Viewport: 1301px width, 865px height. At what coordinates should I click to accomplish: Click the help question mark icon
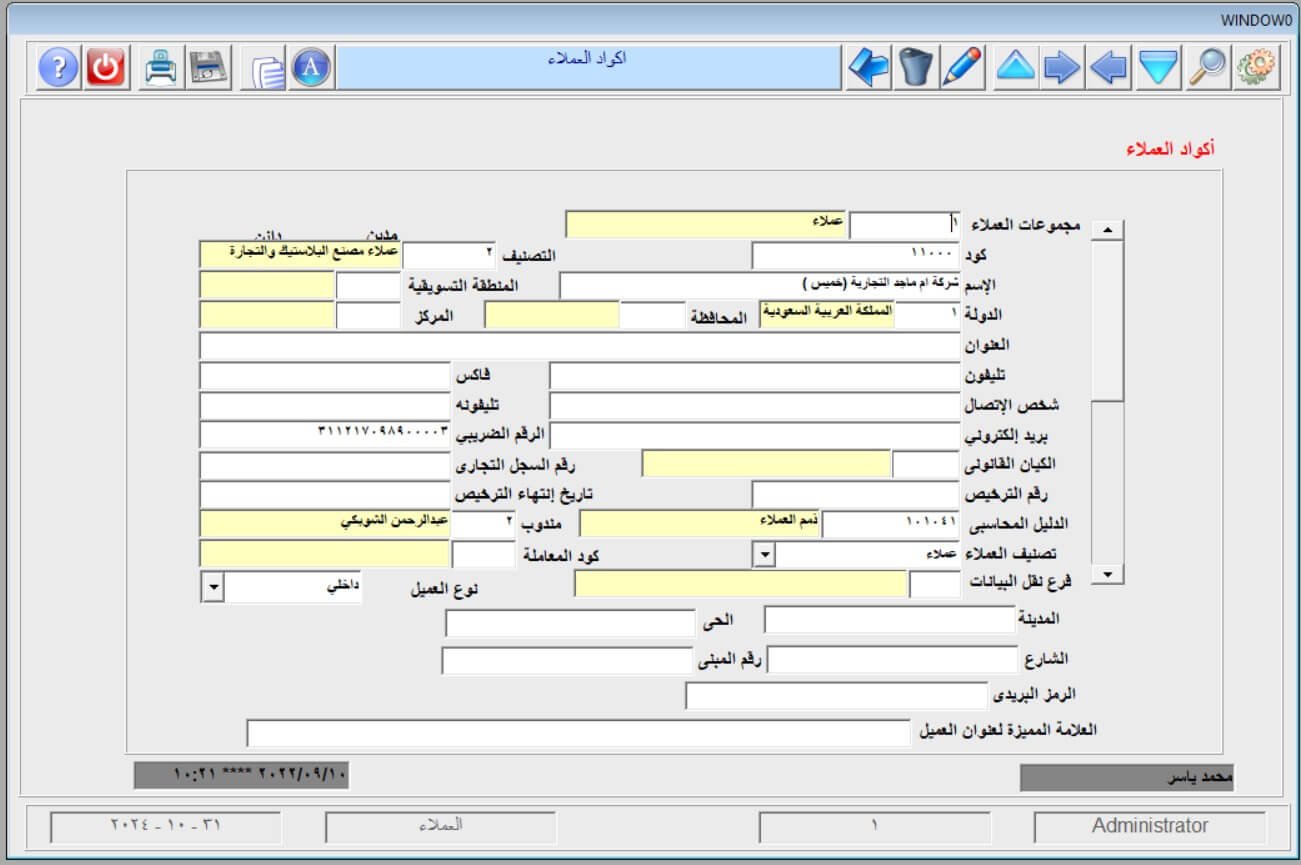point(59,68)
